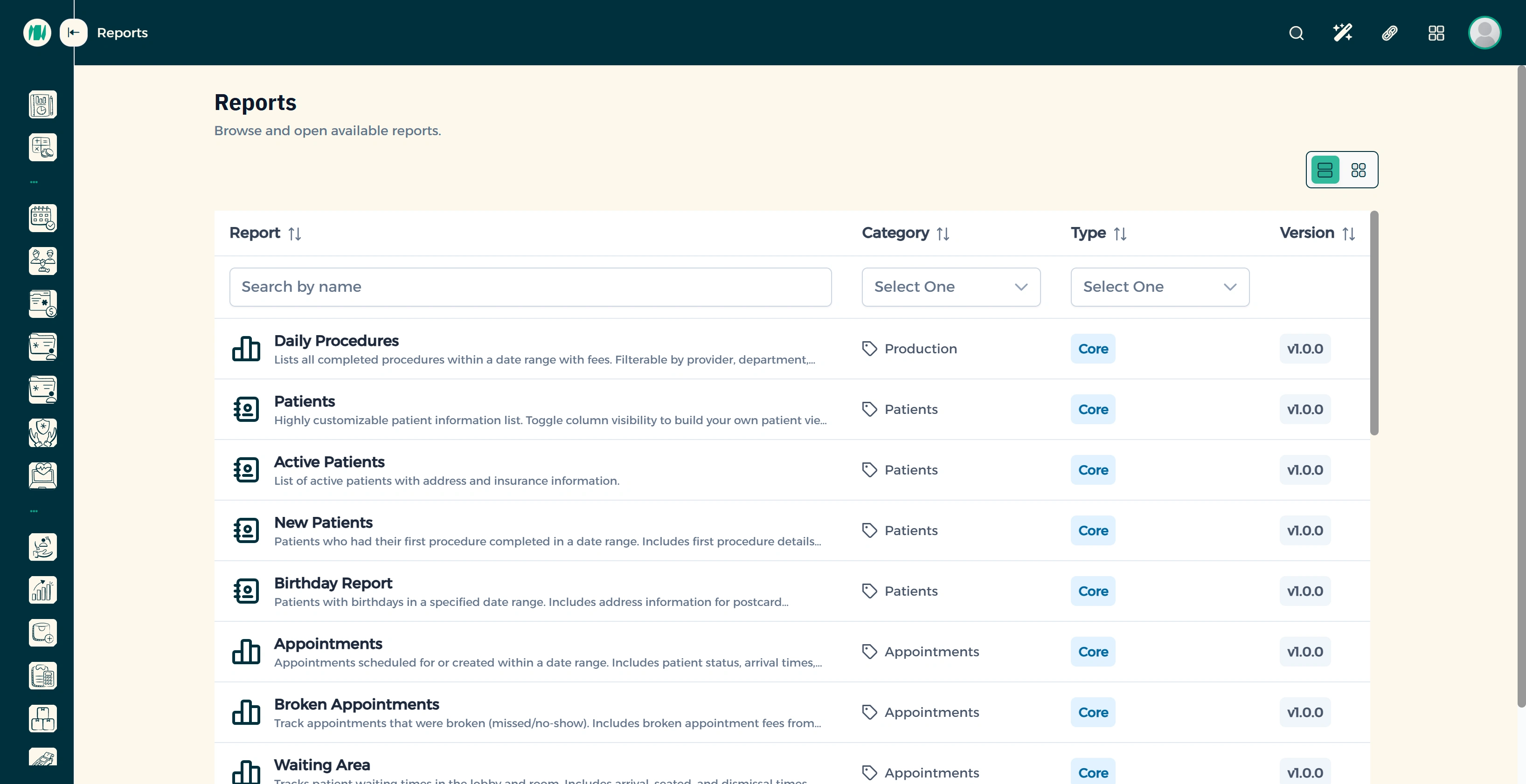The image size is (1526, 784).
Task: Expand the first sidebar ellipsis section
Action: (34, 182)
